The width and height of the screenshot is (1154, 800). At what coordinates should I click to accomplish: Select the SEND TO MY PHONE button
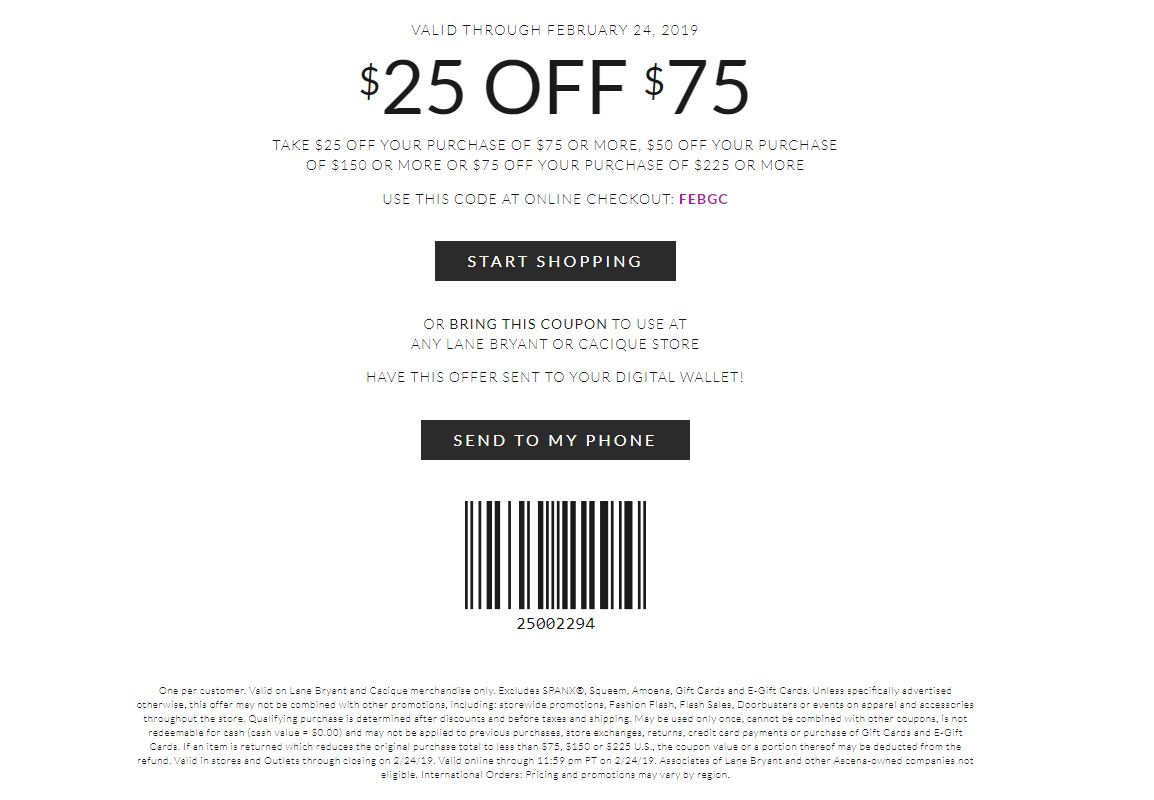point(555,440)
